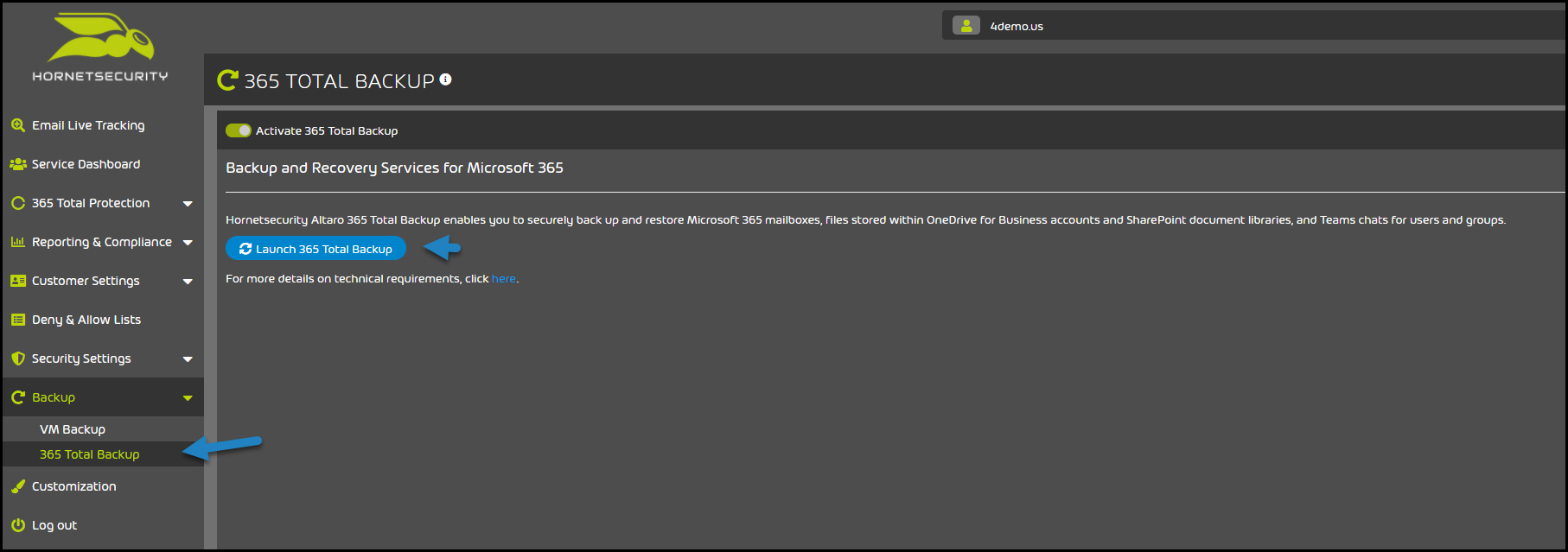Viewport: 1568px width, 552px height.
Task: Click the Security Settings shield icon
Action: click(x=17, y=358)
